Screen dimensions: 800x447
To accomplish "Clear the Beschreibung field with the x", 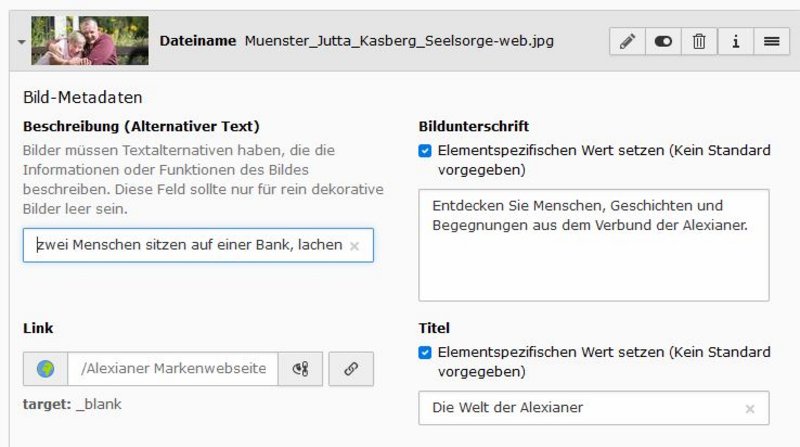I will click(x=354, y=246).
